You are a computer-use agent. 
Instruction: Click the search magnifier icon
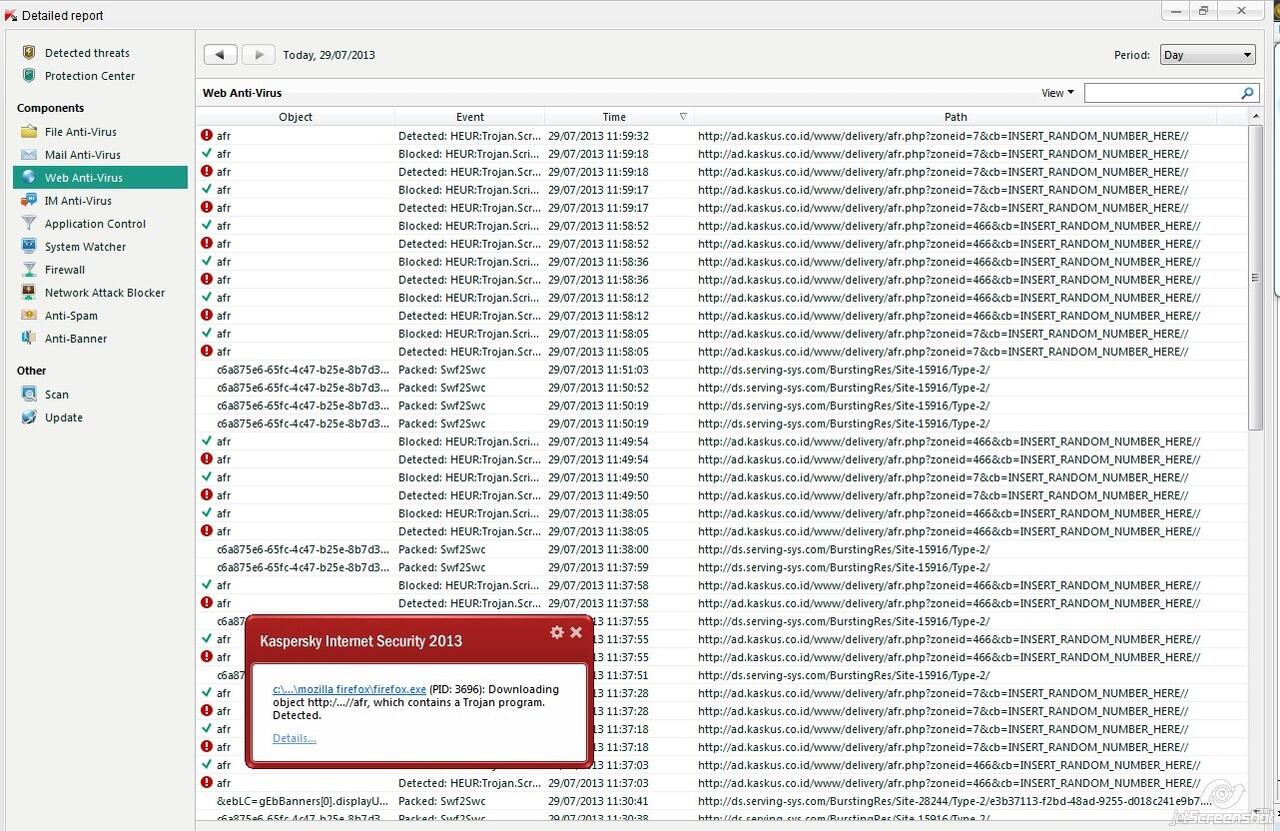(1247, 93)
